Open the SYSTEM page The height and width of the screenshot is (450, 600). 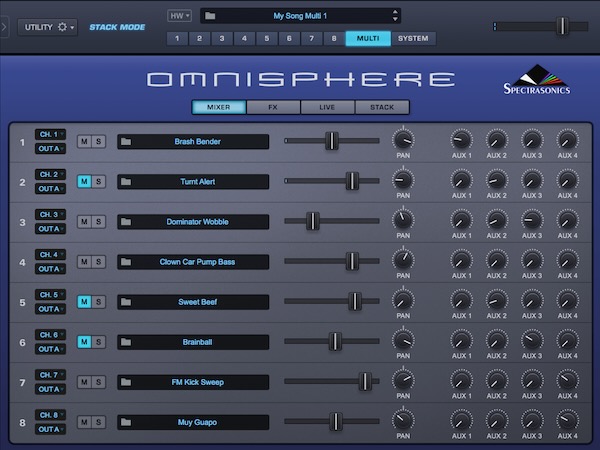click(x=413, y=39)
